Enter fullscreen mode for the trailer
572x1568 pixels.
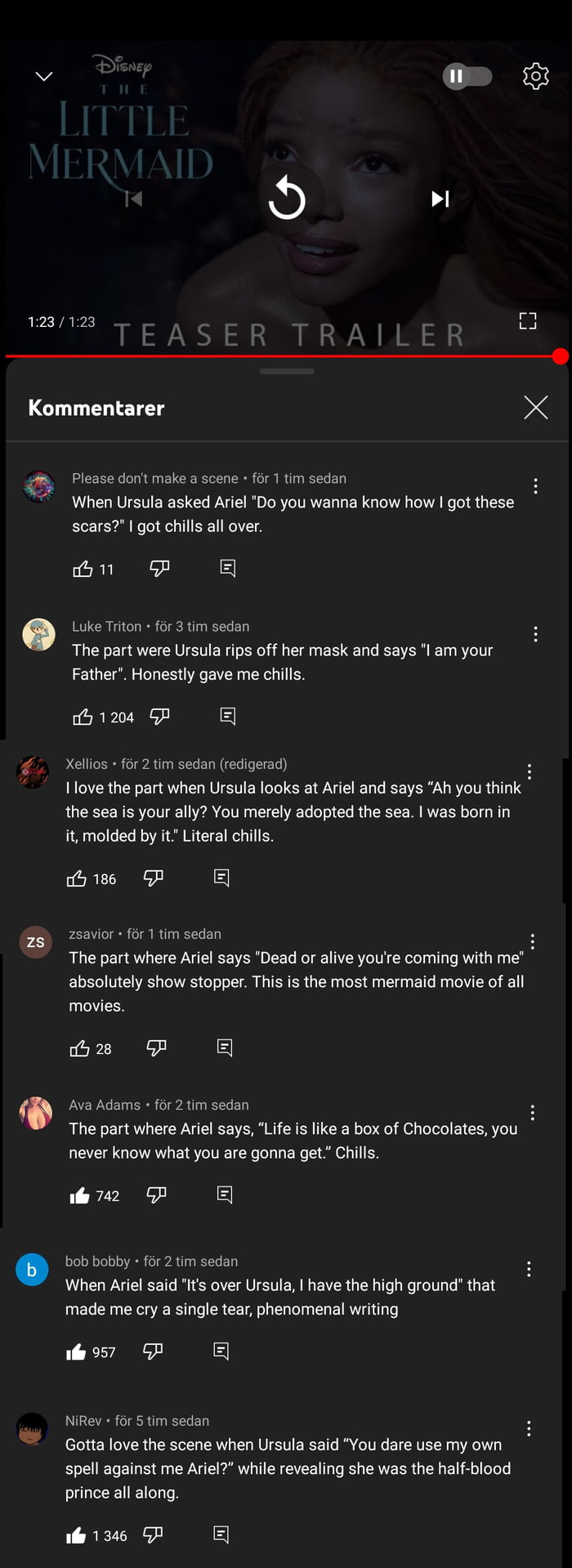coord(527,321)
